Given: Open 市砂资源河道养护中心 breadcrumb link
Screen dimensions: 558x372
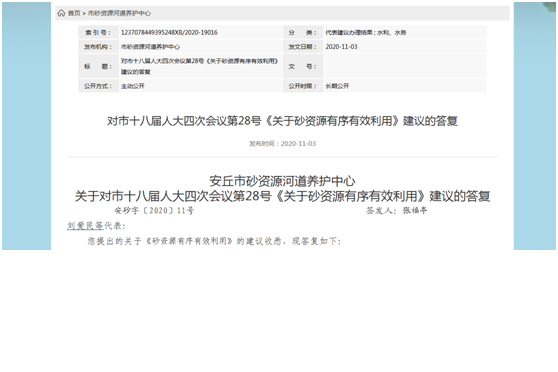Looking at the screenshot, I should pos(119,14).
